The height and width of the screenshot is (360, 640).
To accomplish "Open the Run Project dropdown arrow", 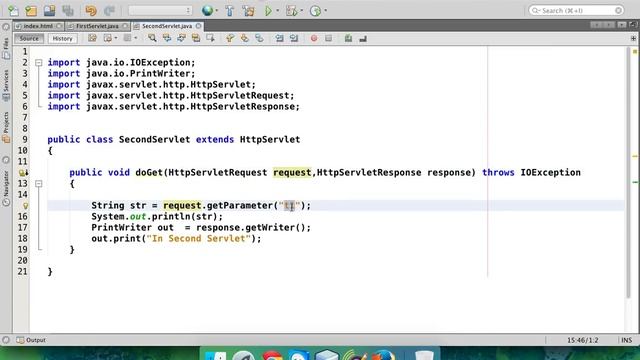I will coord(278,11).
